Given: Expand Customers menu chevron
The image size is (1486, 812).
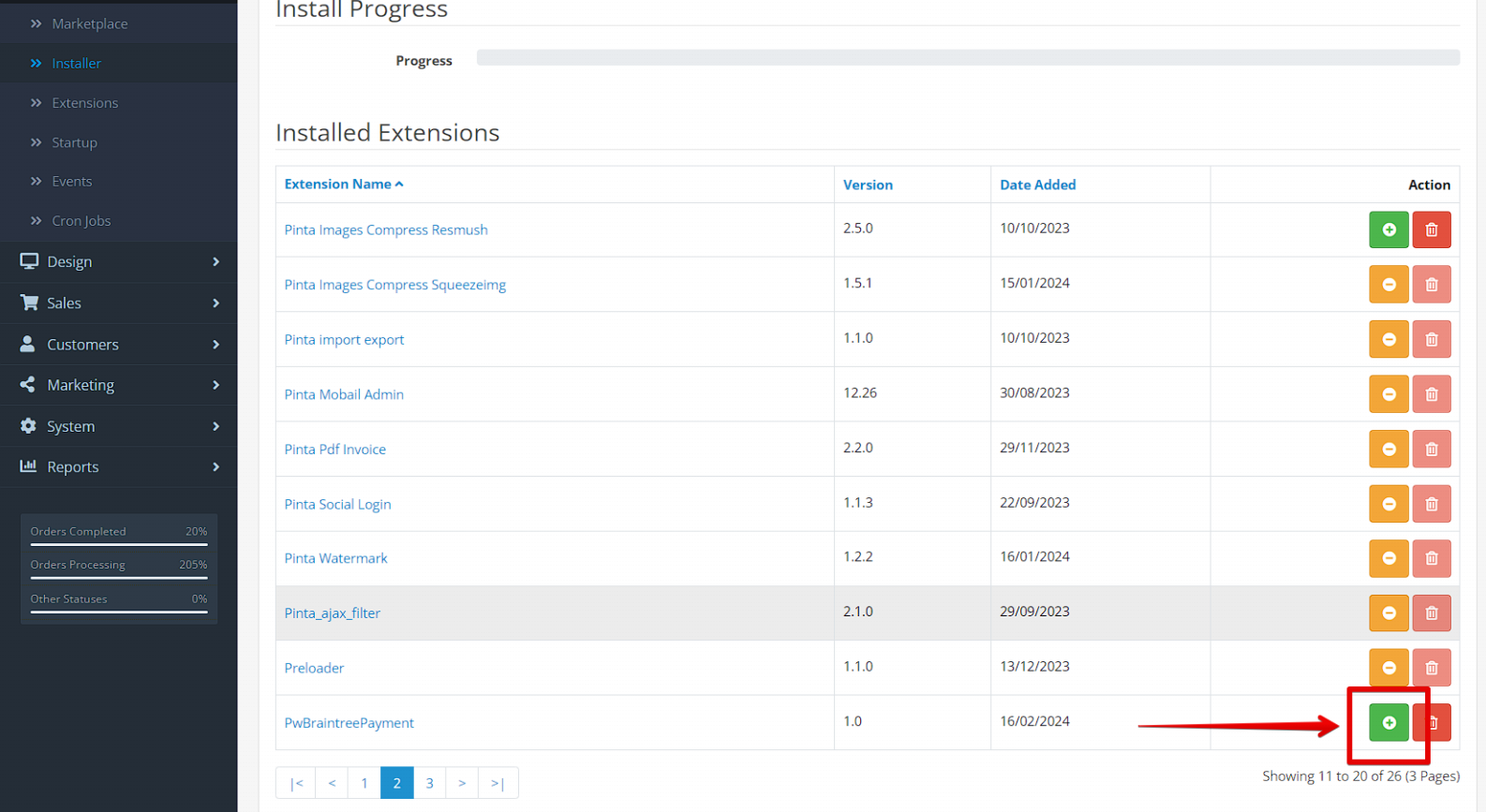Looking at the screenshot, I should point(216,344).
